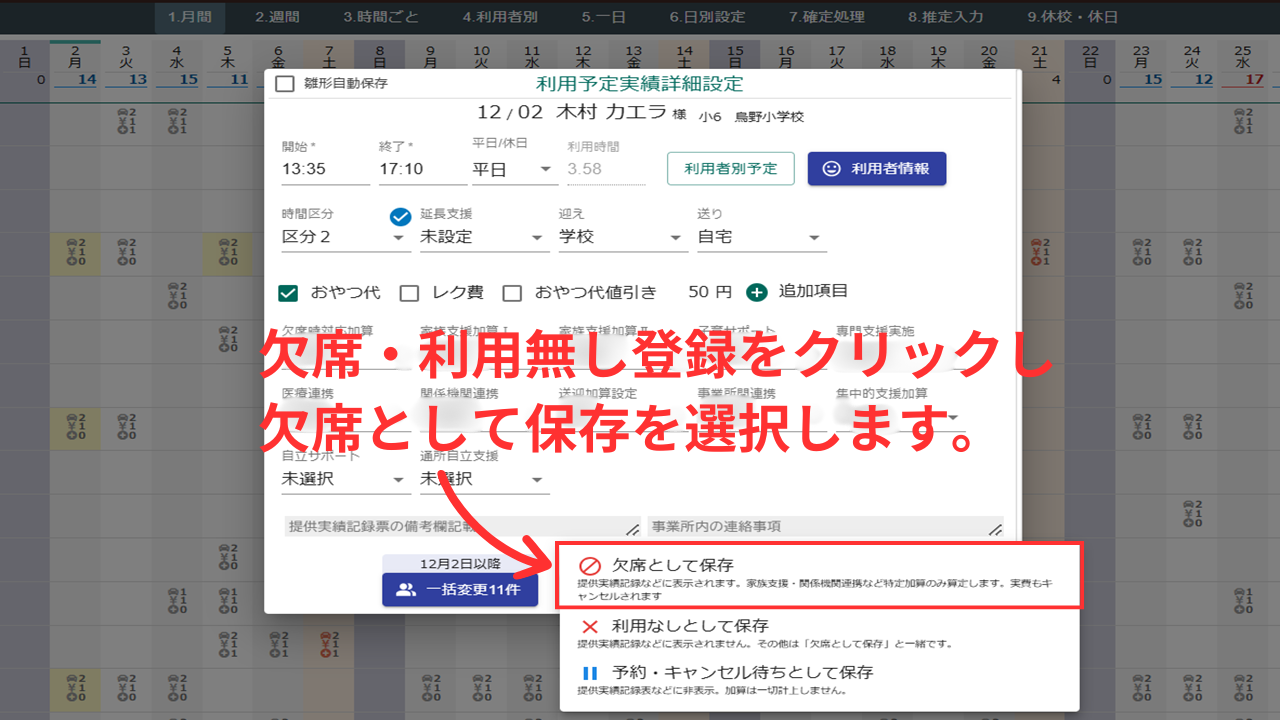The image size is (1280, 720).
Task: Click count 12 under day 24 火
Action: 1204,80
